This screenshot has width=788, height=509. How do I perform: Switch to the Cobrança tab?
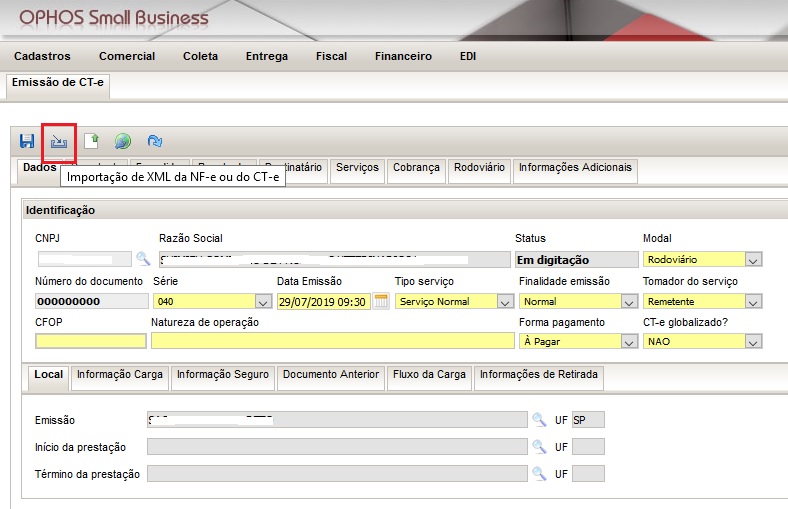416,170
